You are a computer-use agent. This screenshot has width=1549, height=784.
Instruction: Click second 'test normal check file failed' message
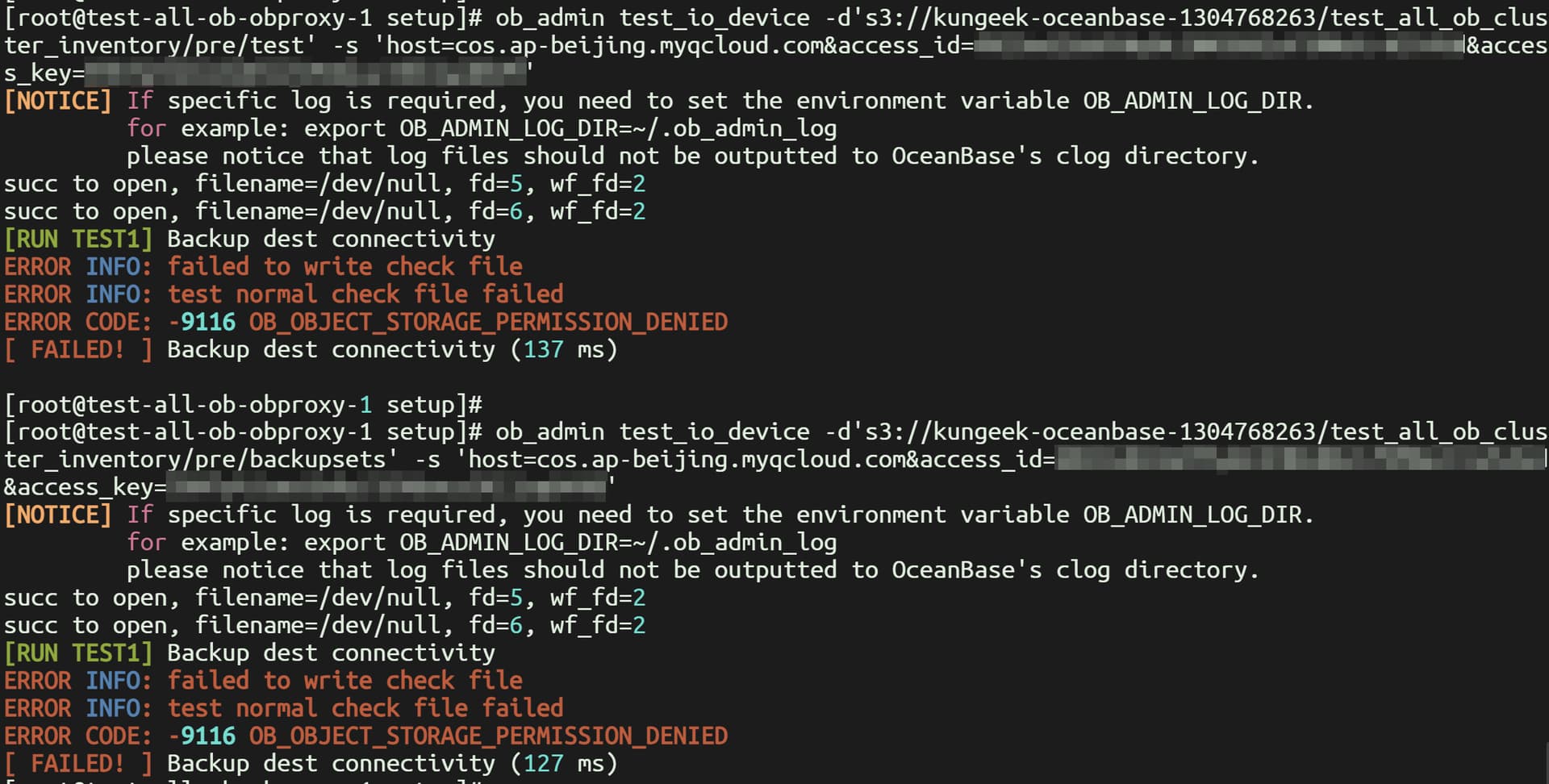[x=365, y=709]
